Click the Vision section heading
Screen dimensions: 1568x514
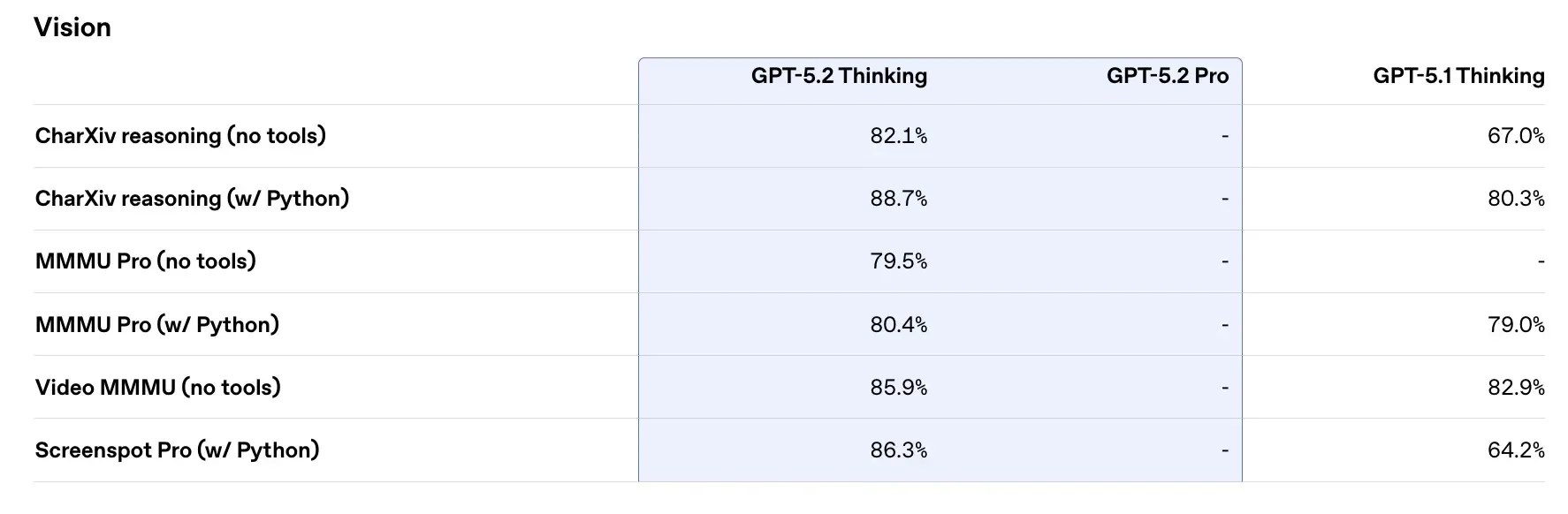(x=72, y=27)
